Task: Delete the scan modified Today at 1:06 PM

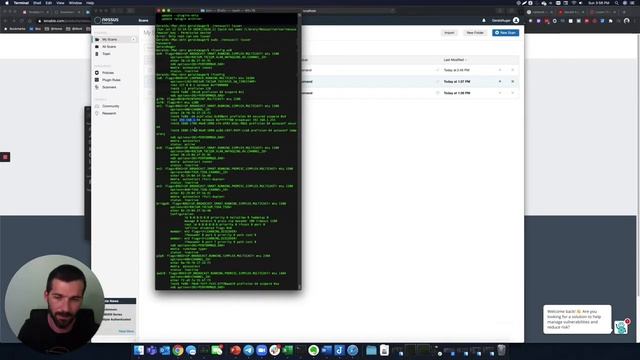Action: [x=513, y=93]
